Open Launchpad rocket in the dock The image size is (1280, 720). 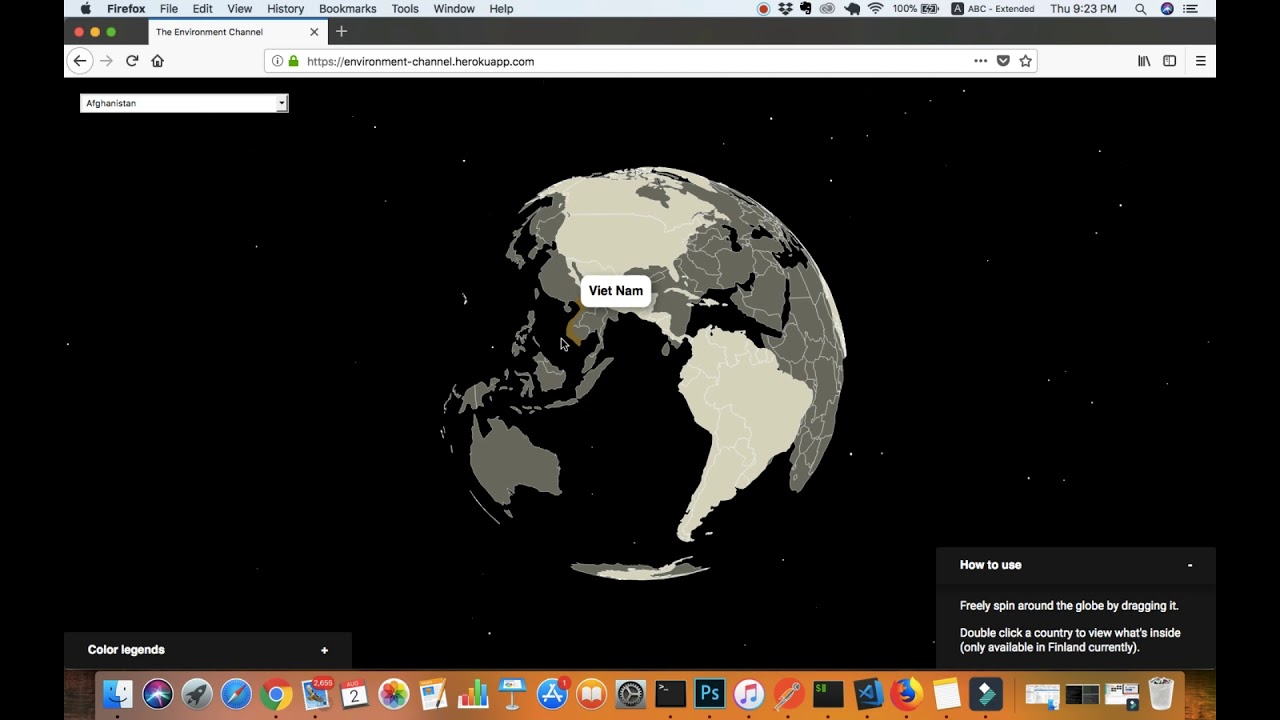pyautogui.click(x=197, y=694)
